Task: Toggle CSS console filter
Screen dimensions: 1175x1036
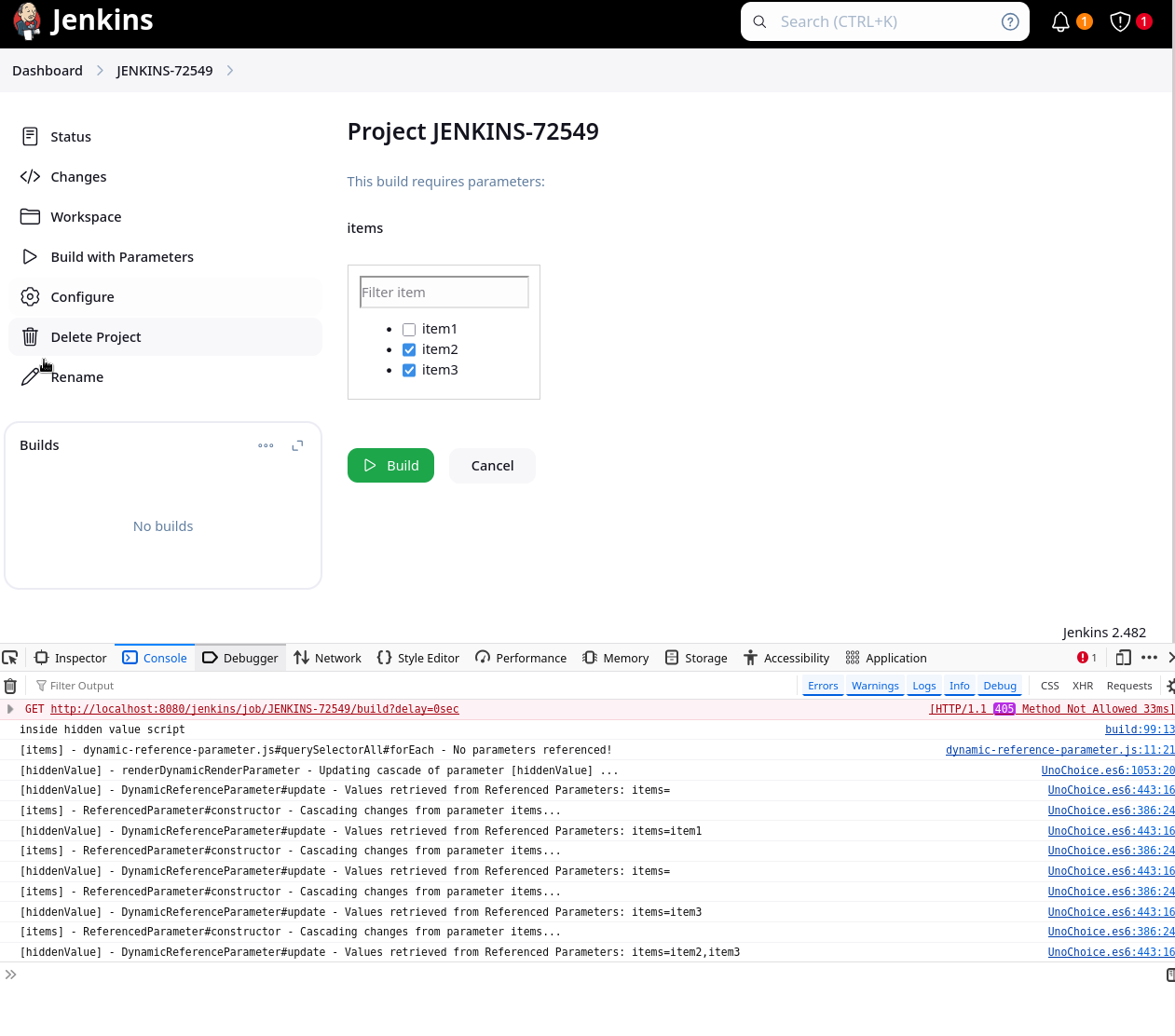Action: [x=1049, y=686]
